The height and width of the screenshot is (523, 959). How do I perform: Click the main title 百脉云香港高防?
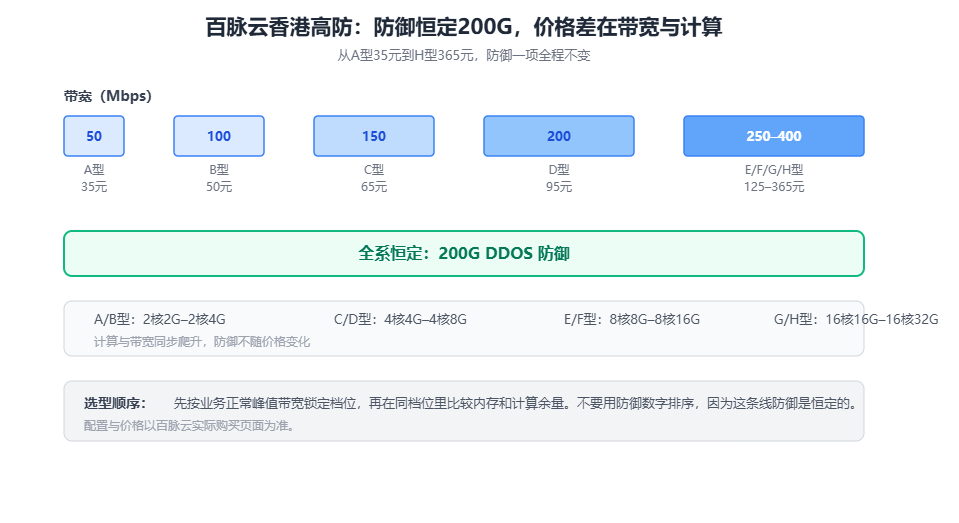click(464, 27)
